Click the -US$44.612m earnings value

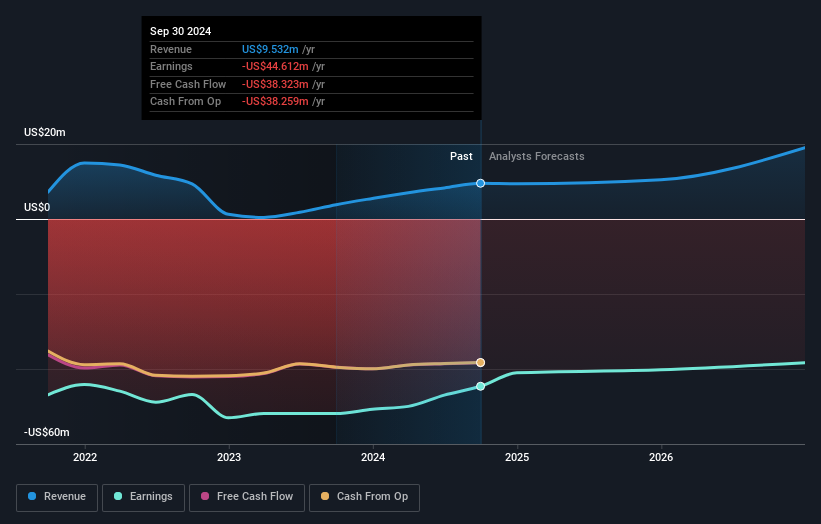click(275, 66)
